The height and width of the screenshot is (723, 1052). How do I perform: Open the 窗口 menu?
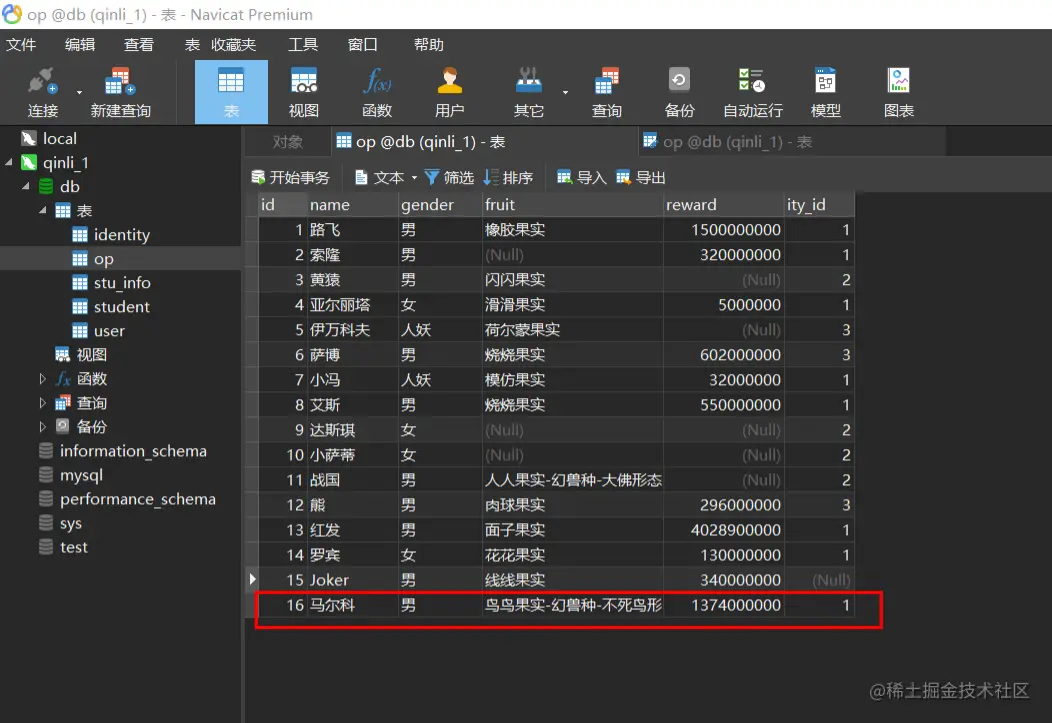[362, 45]
